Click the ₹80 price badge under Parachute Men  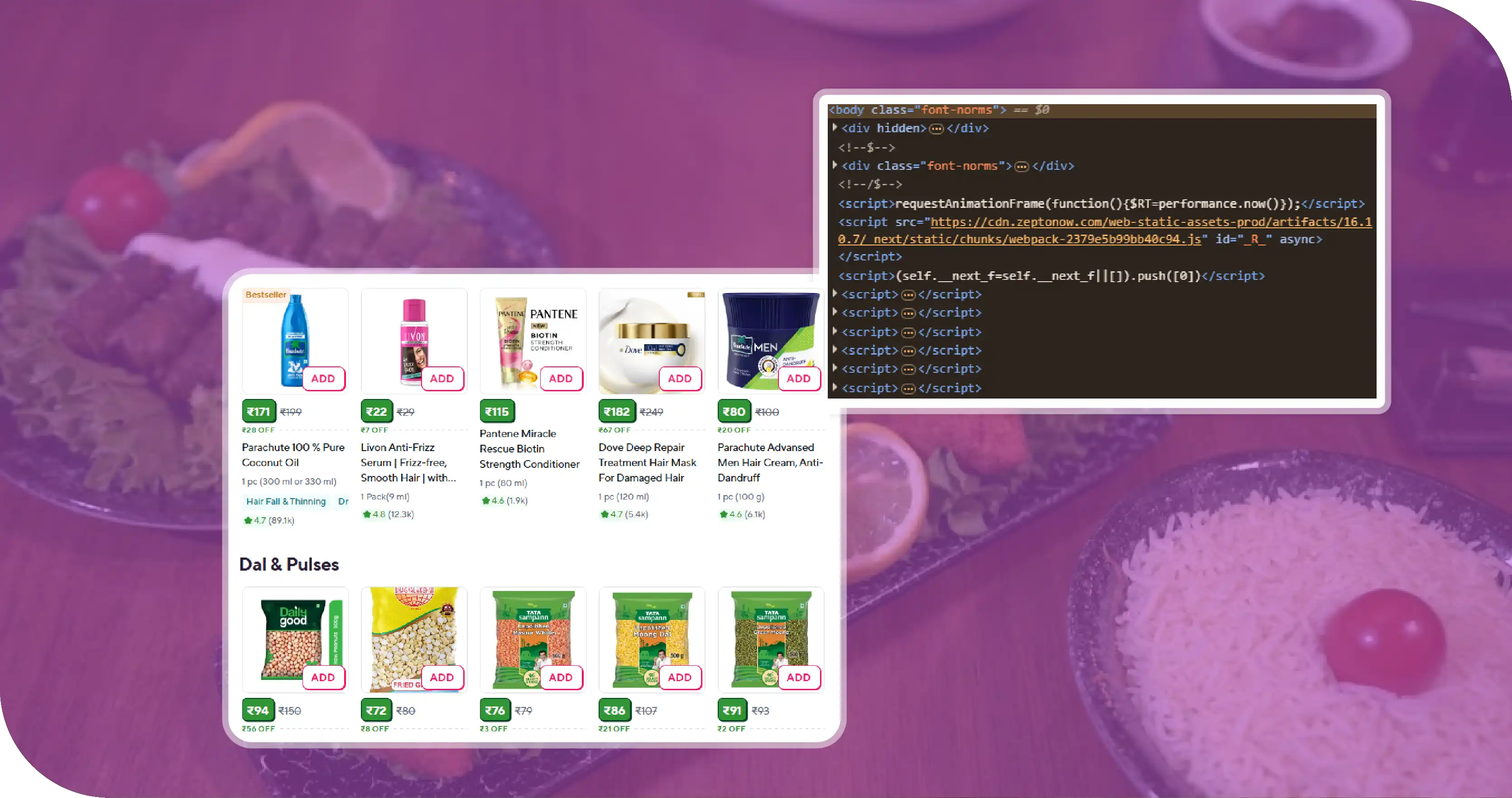pyautogui.click(x=734, y=412)
